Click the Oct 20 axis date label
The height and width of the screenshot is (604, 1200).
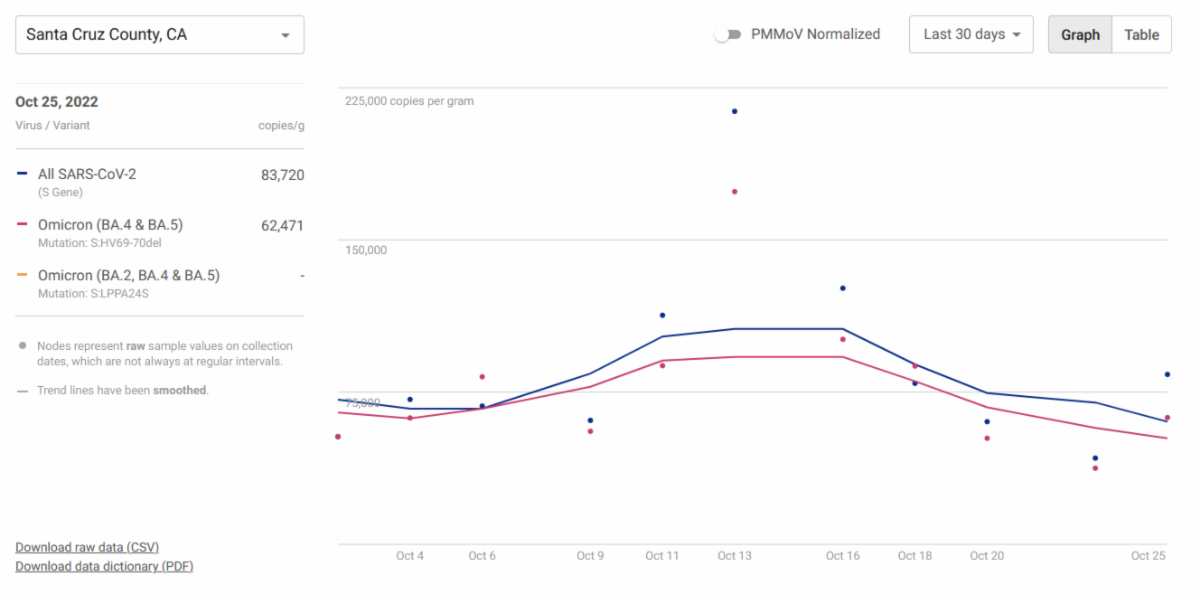[987, 556]
